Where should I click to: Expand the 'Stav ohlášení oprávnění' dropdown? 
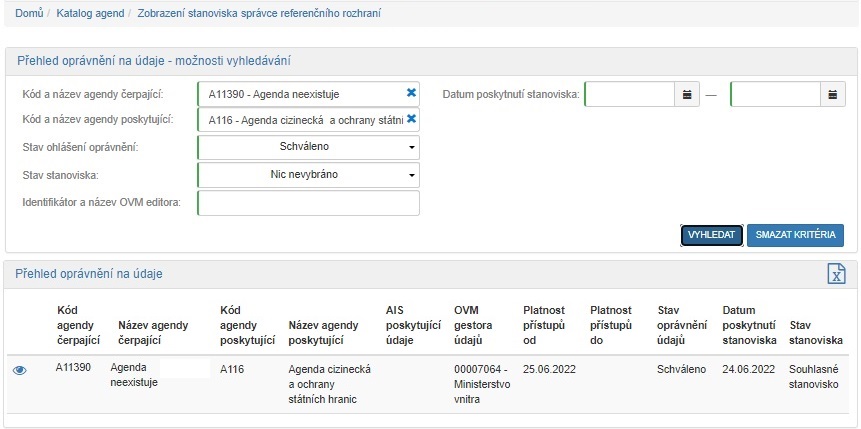click(309, 147)
